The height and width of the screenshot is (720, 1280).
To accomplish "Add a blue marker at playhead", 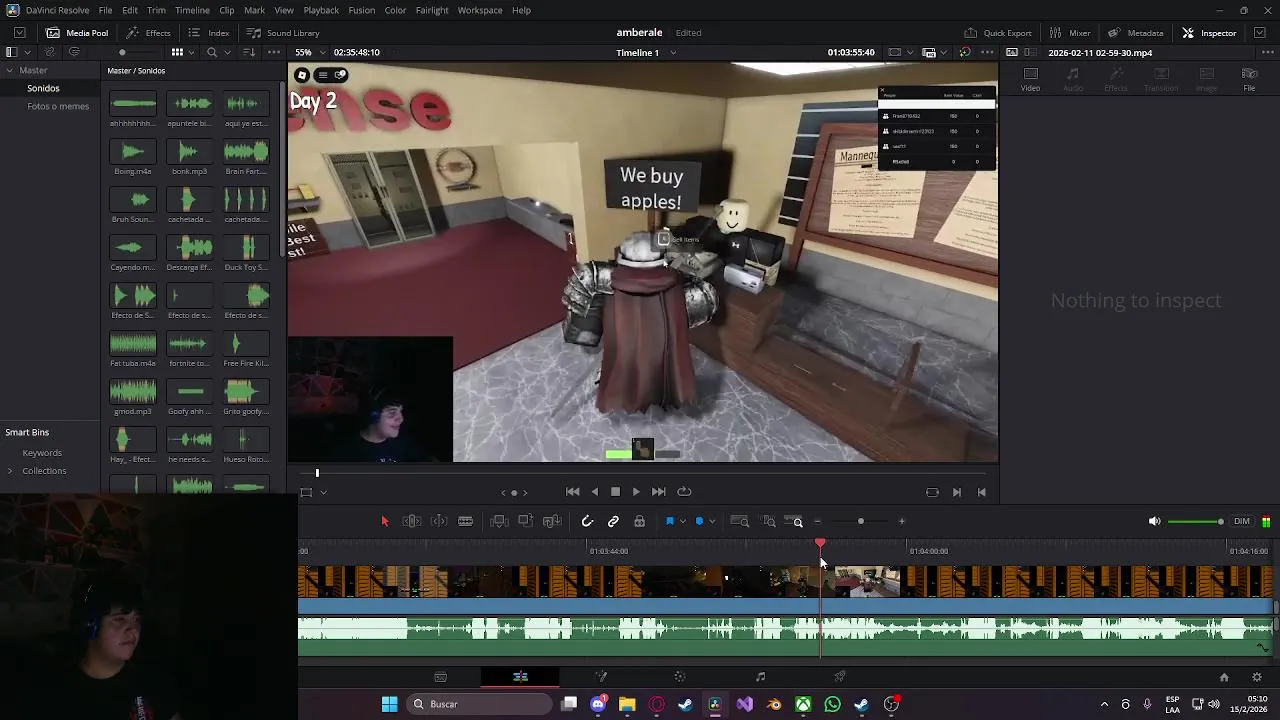I will click(x=699, y=521).
